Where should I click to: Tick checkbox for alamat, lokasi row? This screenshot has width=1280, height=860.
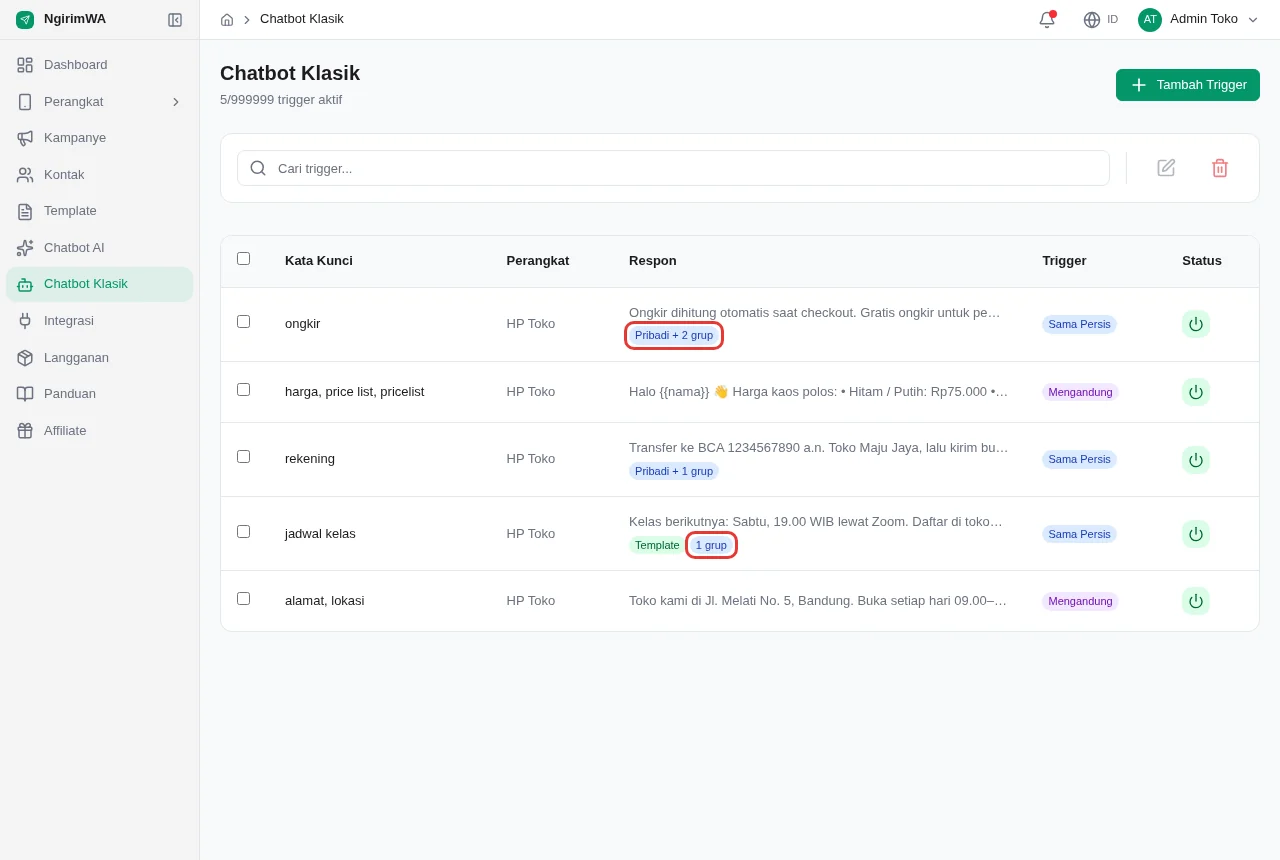click(x=243, y=598)
